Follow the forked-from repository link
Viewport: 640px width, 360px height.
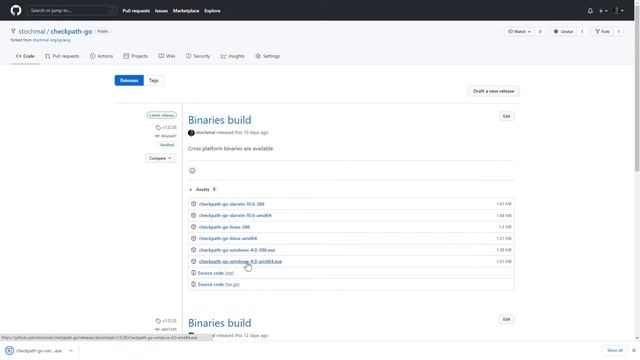pyautogui.click(x=51, y=40)
